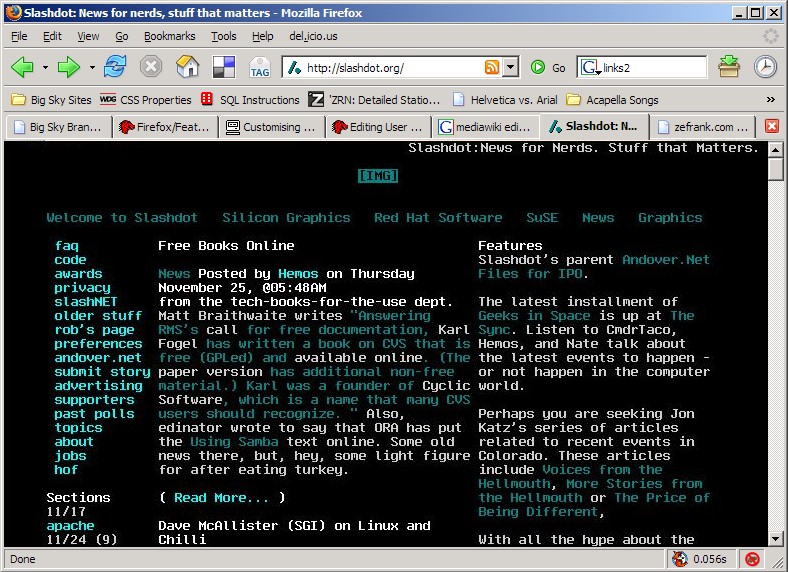
Task: Expand the Forward button history dropdown
Action: (92, 67)
